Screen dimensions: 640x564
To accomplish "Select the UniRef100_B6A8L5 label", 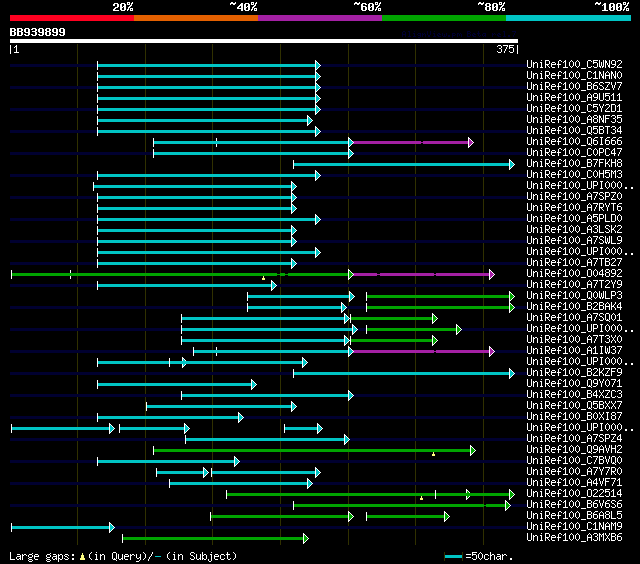I will pos(574,516).
